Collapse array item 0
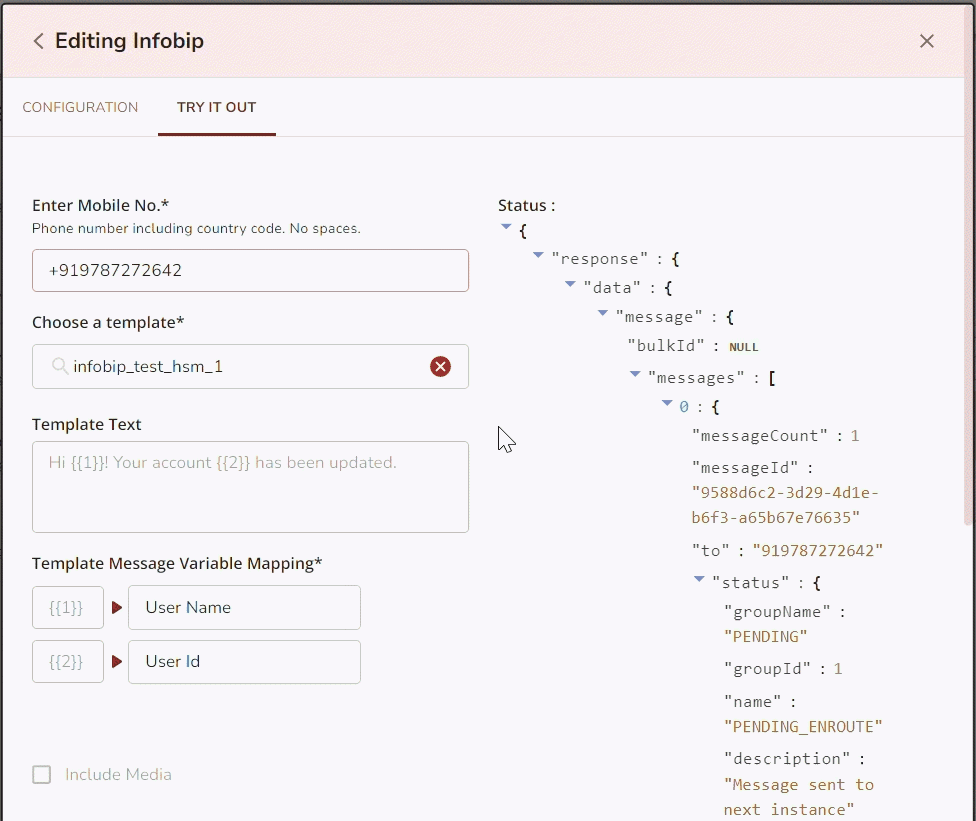The height and width of the screenshot is (821, 976). click(x=667, y=404)
